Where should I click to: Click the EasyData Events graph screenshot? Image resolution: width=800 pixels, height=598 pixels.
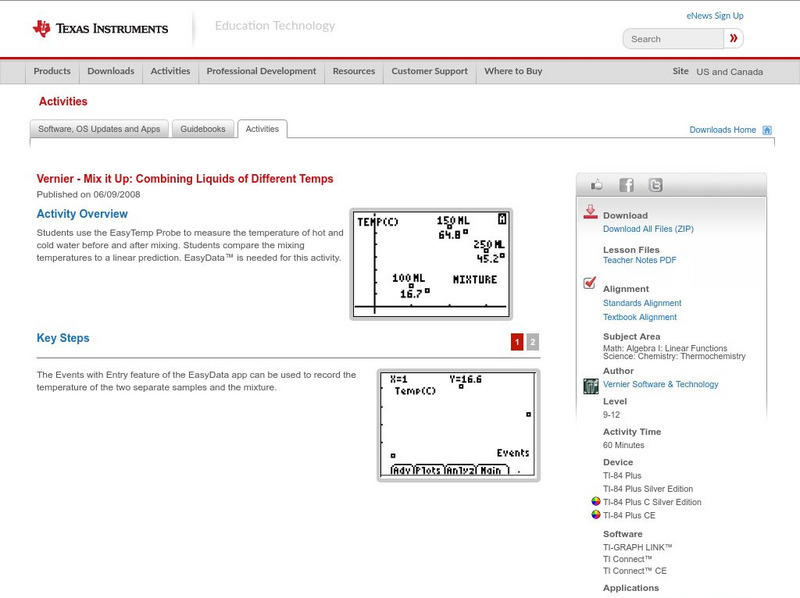(x=458, y=426)
